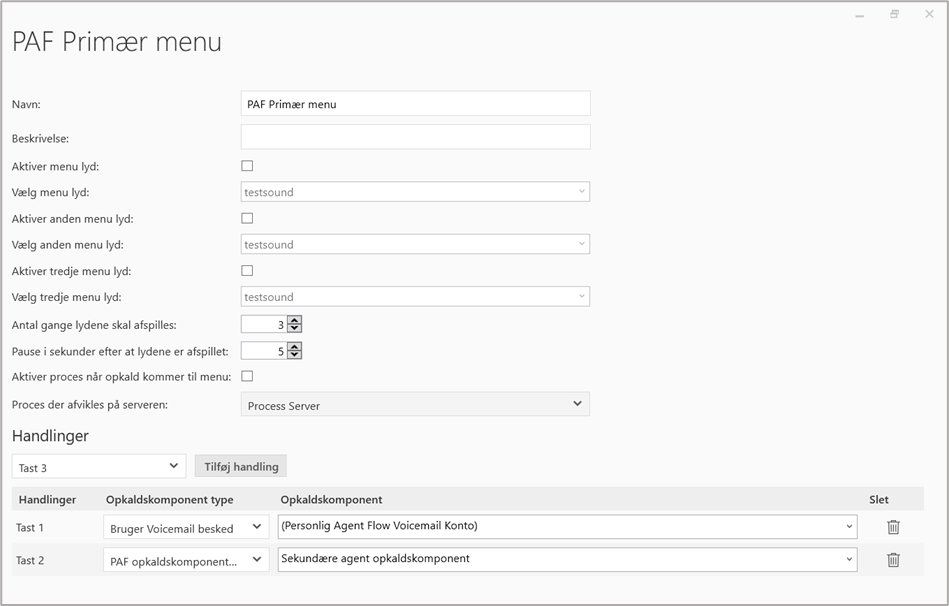Restore down the window size
Viewport: 949px width, 606px height.
pyautogui.click(x=894, y=14)
